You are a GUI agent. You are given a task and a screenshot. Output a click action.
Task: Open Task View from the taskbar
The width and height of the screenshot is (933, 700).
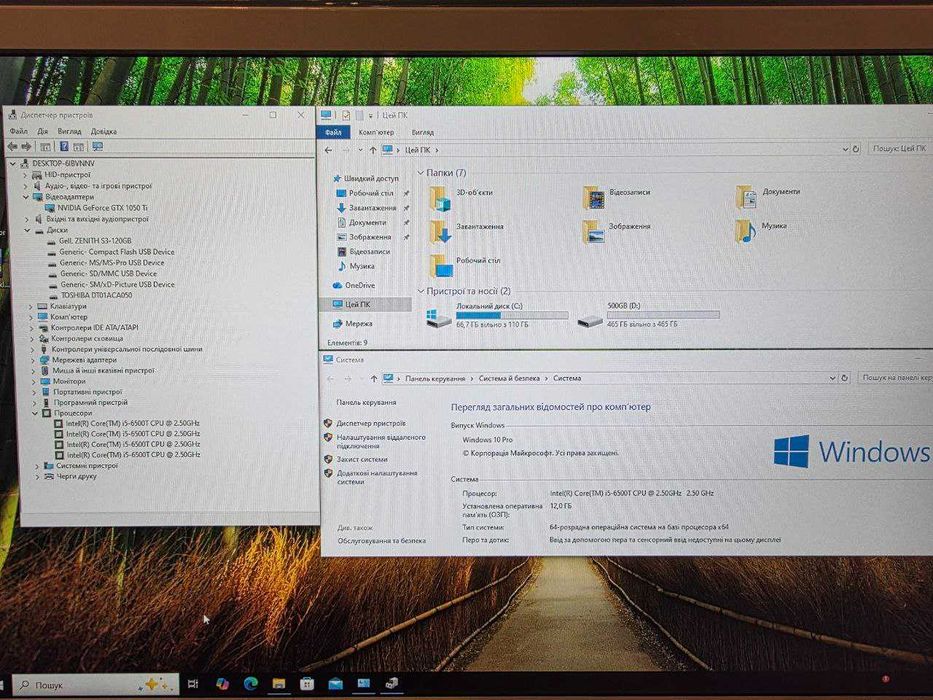coord(193,685)
